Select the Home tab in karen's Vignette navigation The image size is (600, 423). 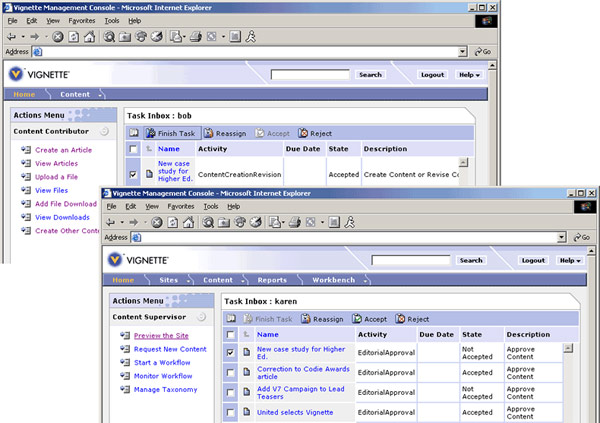pyautogui.click(x=123, y=280)
